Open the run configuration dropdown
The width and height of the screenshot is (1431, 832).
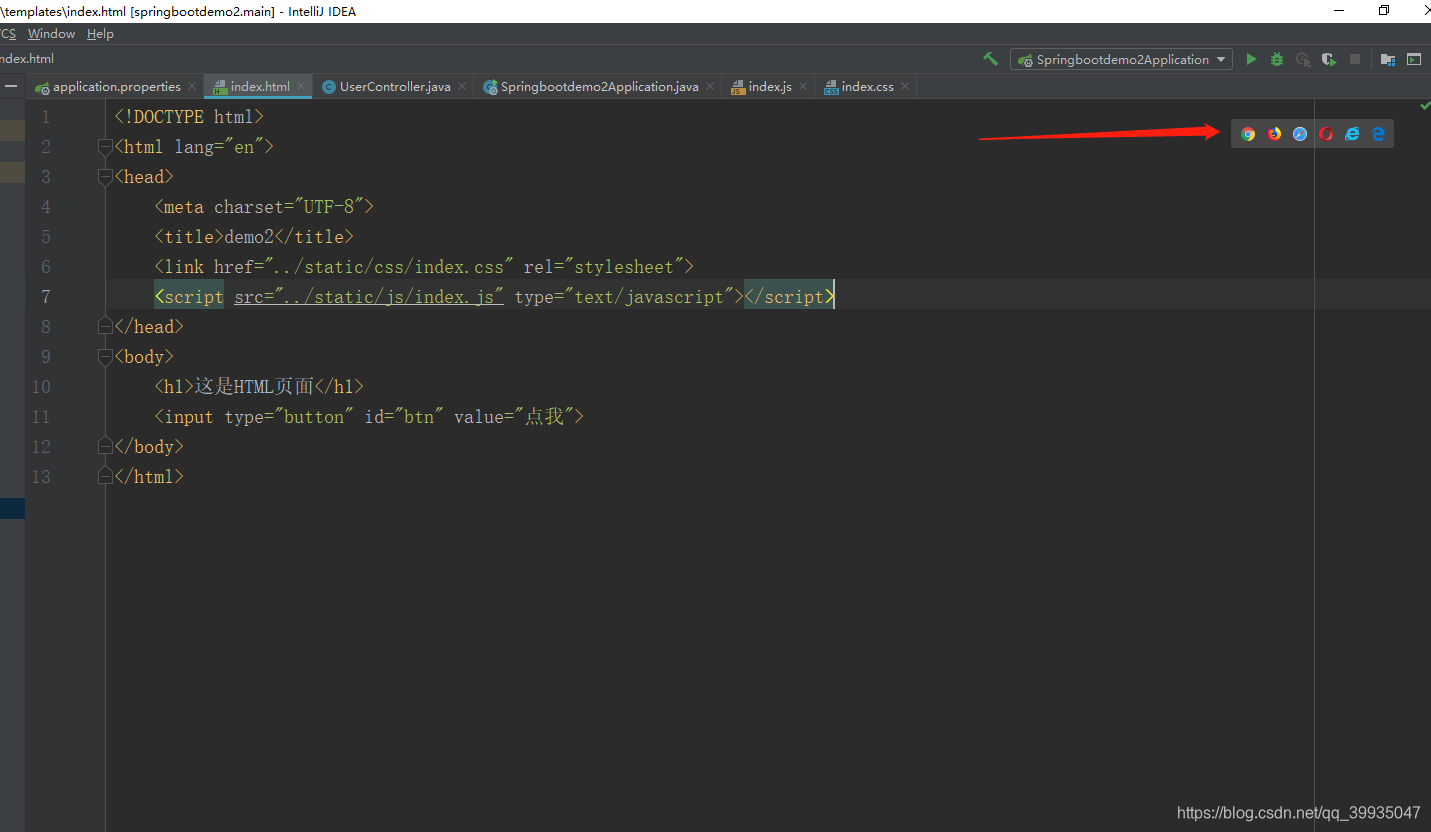[1121, 59]
